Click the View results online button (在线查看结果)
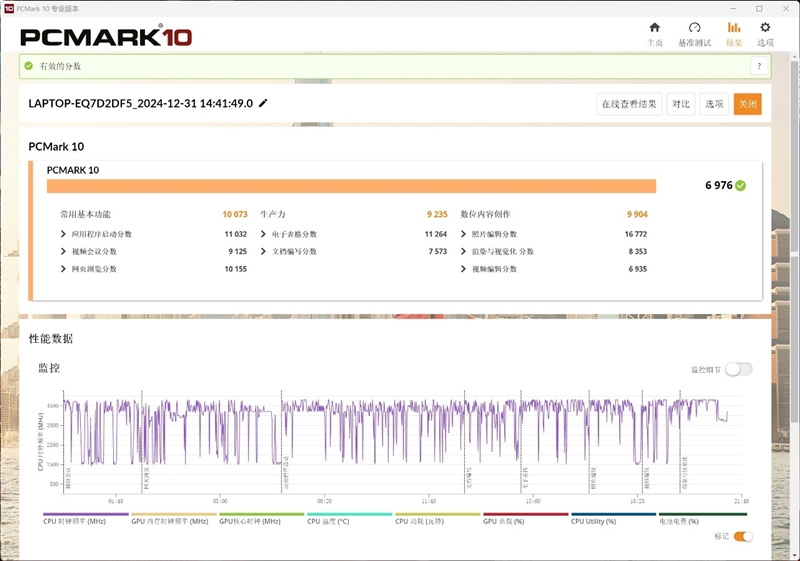Viewport: 800px width, 561px height. click(x=629, y=104)
